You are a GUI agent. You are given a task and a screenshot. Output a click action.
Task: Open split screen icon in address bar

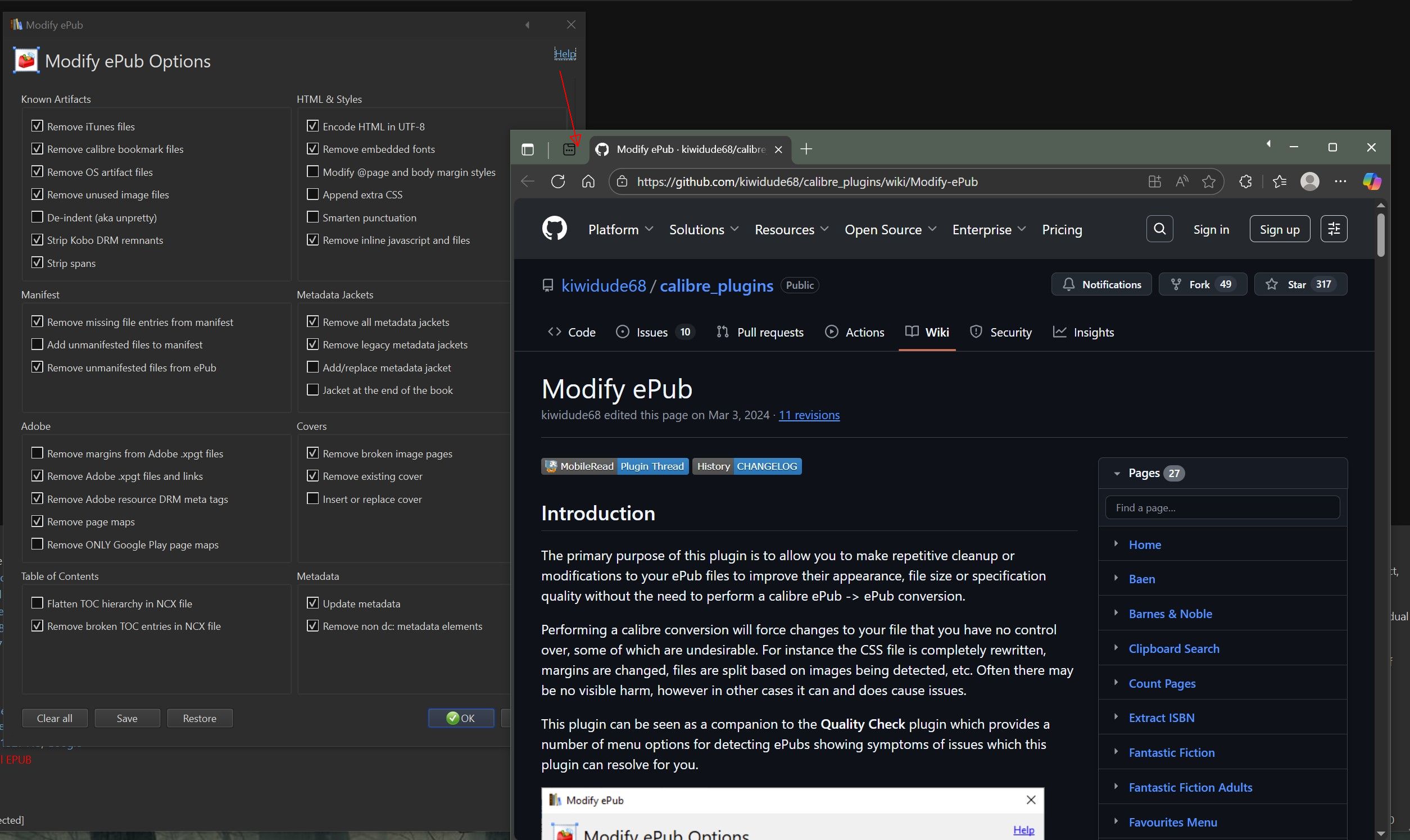tap(1155, 181)
